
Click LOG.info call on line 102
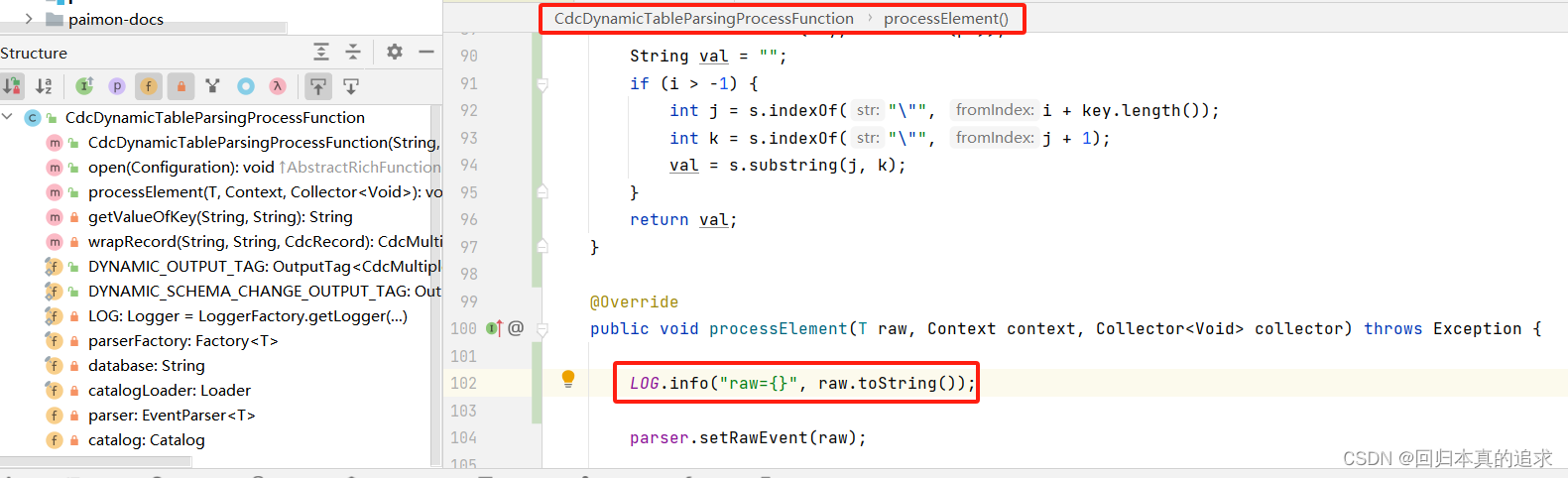coord(802,383)
